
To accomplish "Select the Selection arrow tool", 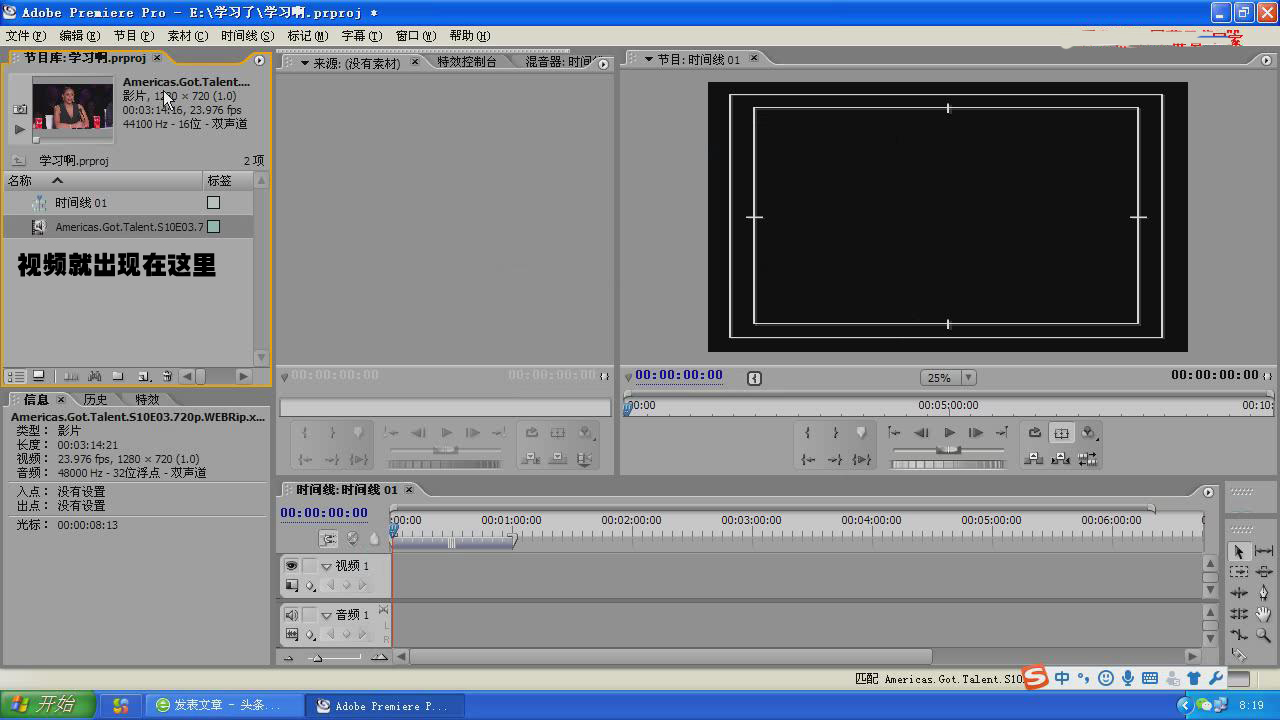I will (x=1239, y=551).
